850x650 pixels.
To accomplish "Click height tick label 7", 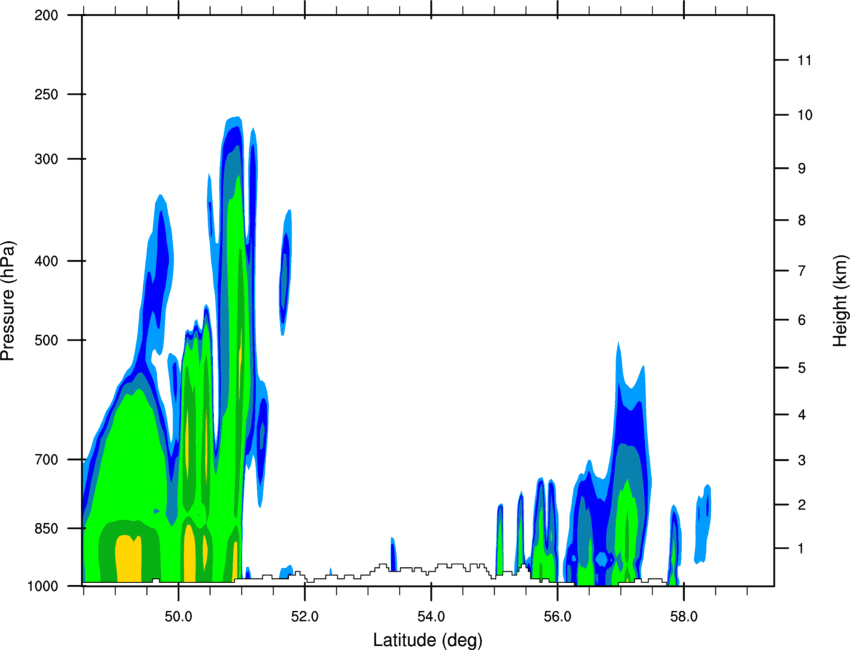I will point(802,271).
